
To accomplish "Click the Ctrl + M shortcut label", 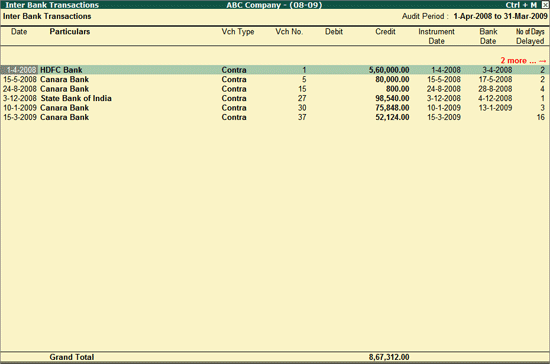I will coord(521,5).
